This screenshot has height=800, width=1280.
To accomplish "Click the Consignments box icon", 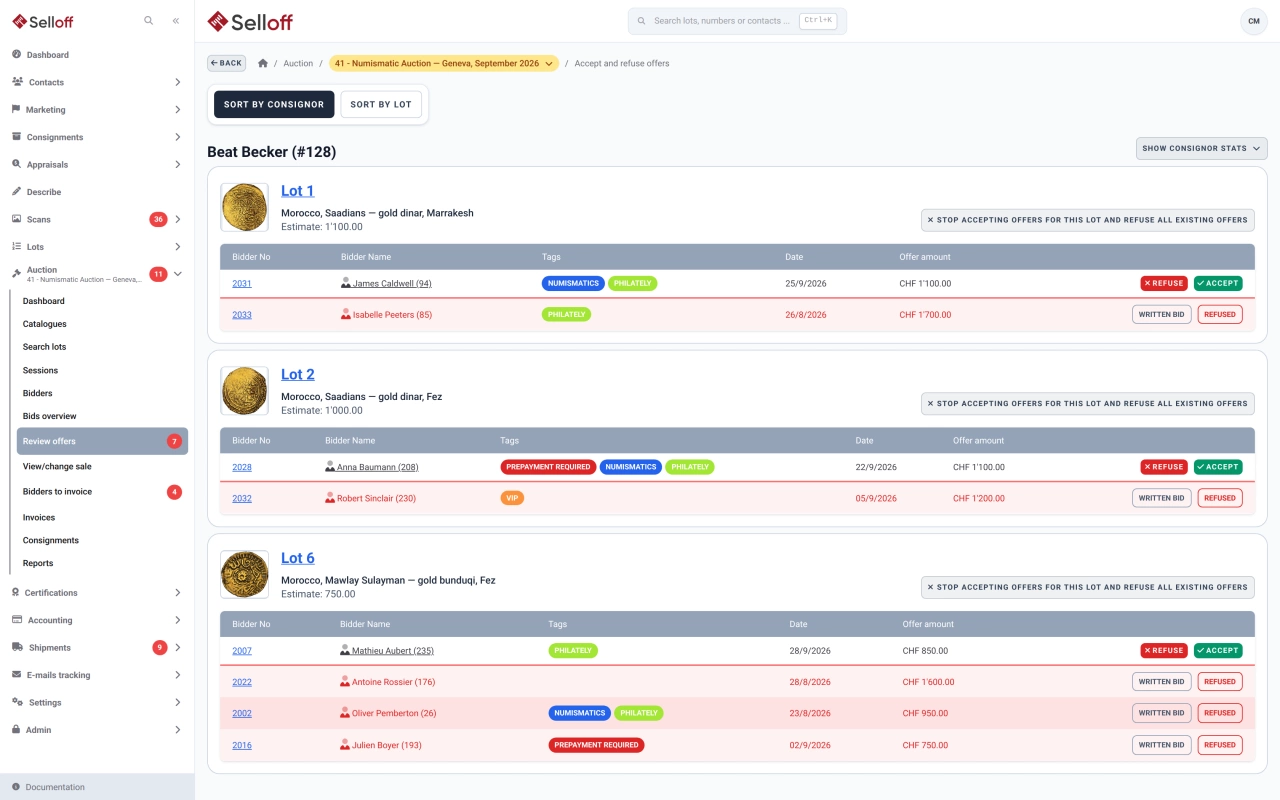I will click(17, 137).
